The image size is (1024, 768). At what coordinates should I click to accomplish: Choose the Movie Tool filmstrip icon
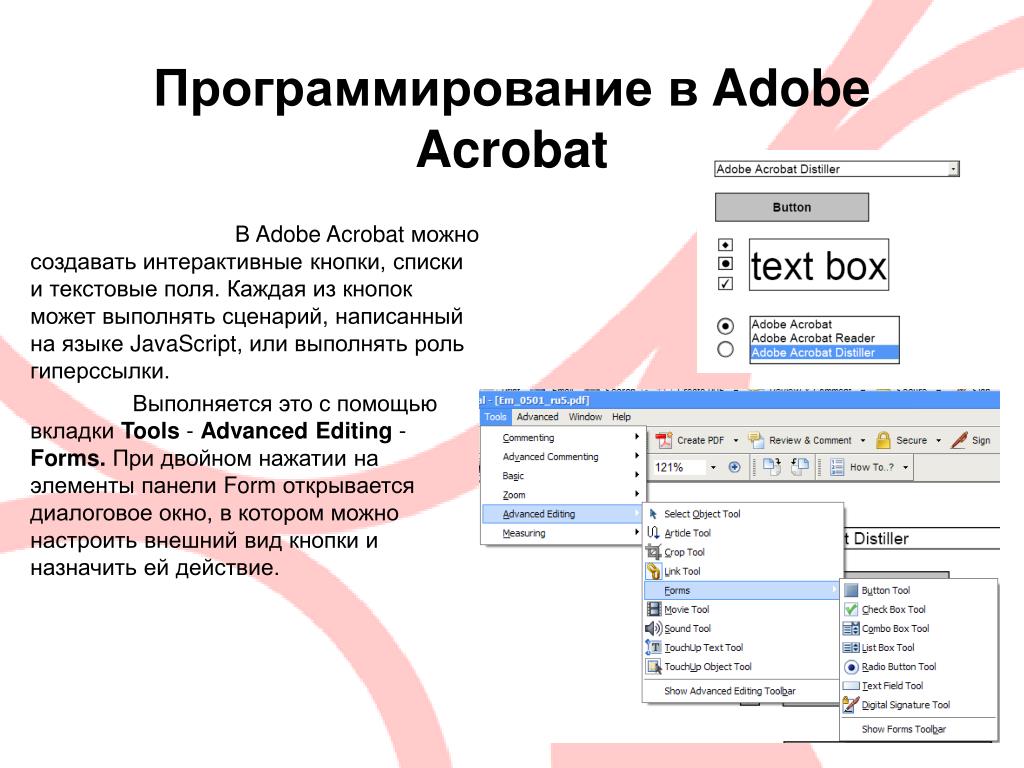coord(654,609)
